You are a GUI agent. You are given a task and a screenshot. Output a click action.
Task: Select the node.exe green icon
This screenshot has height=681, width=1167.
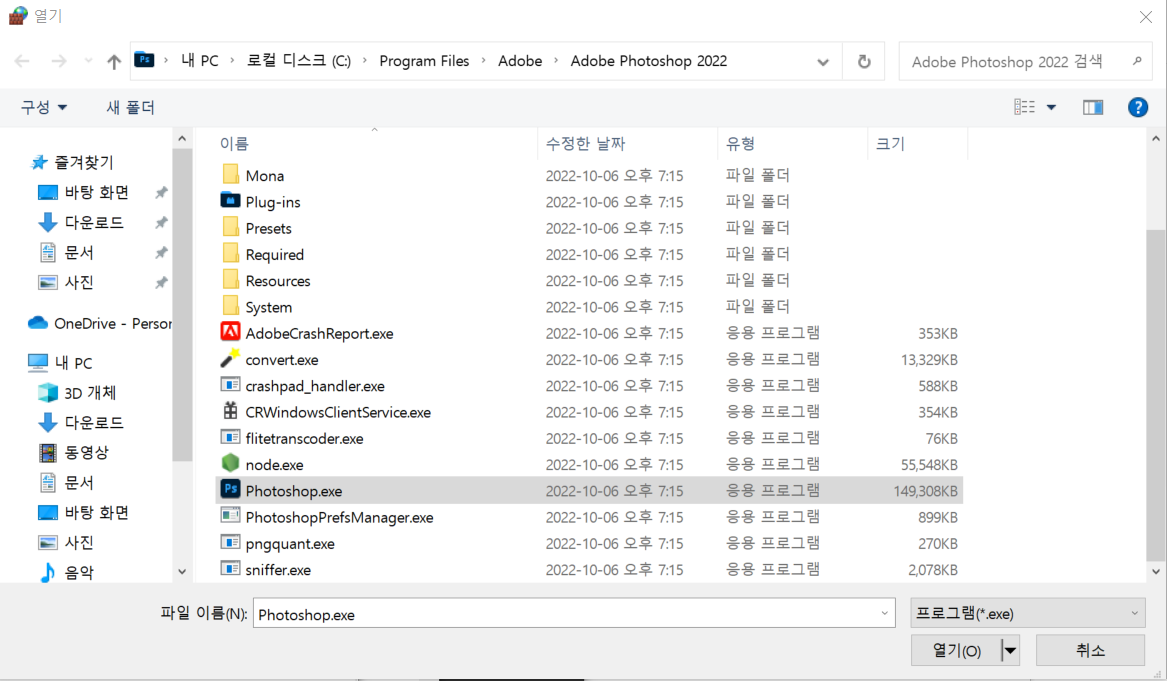tap(231, 464)
